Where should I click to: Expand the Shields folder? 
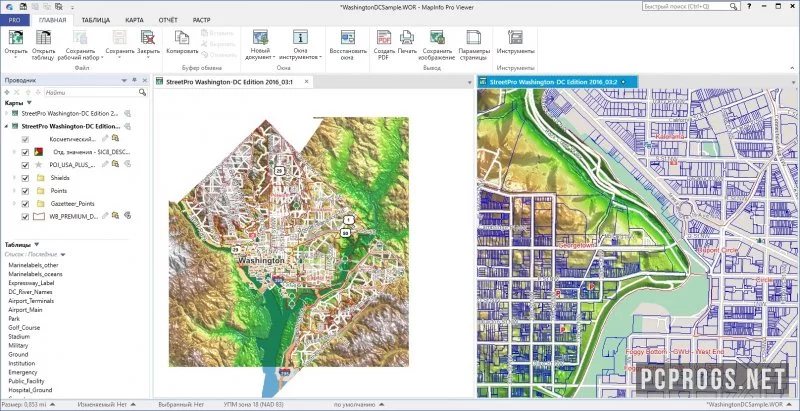[15, 178]
